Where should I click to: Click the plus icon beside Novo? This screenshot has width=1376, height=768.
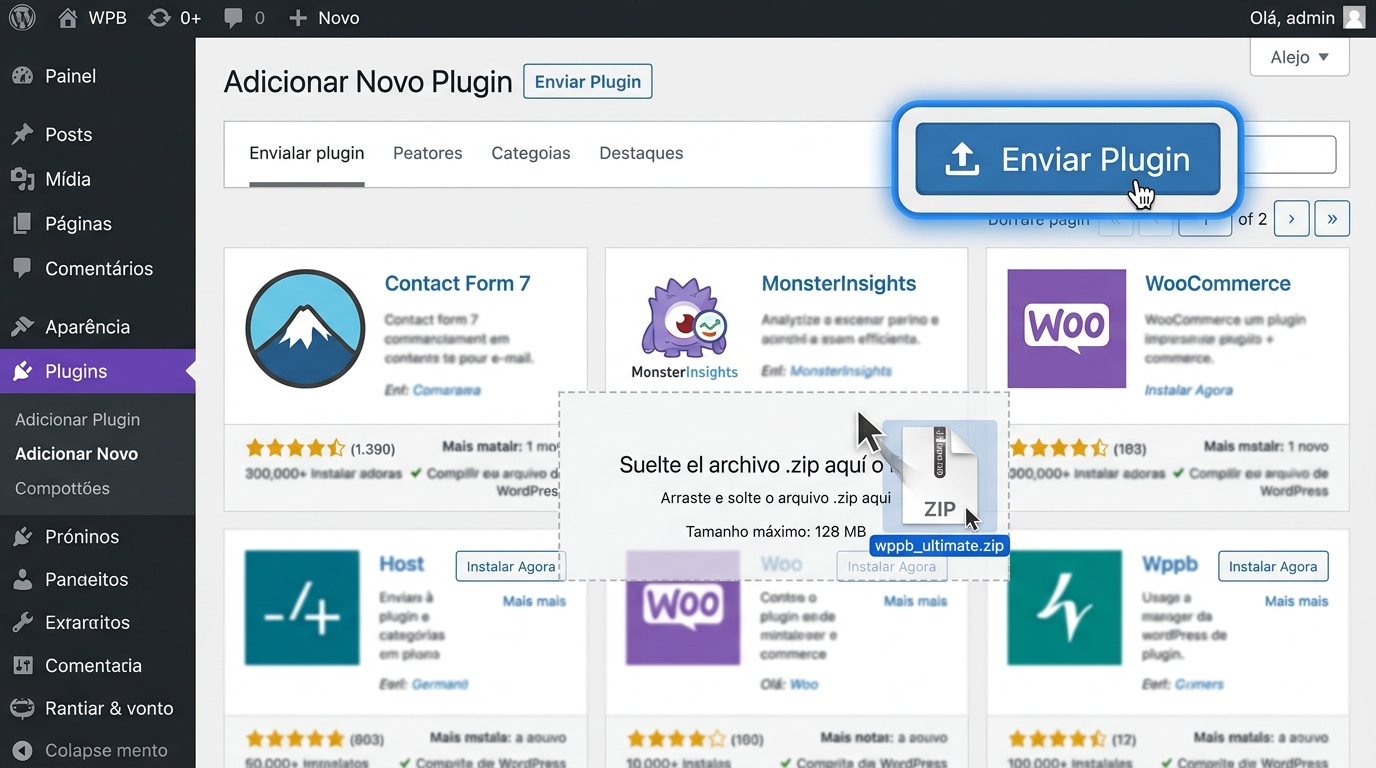point(297,18)
